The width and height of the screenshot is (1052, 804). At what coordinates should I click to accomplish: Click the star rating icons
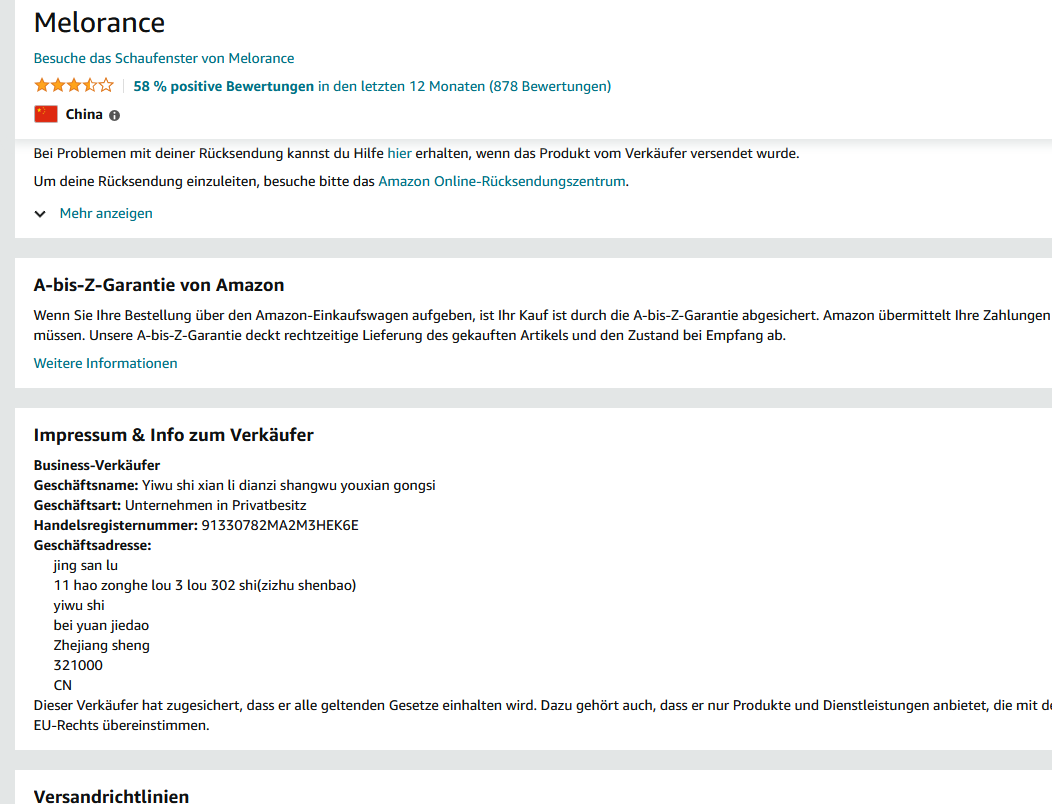point(74,85)
